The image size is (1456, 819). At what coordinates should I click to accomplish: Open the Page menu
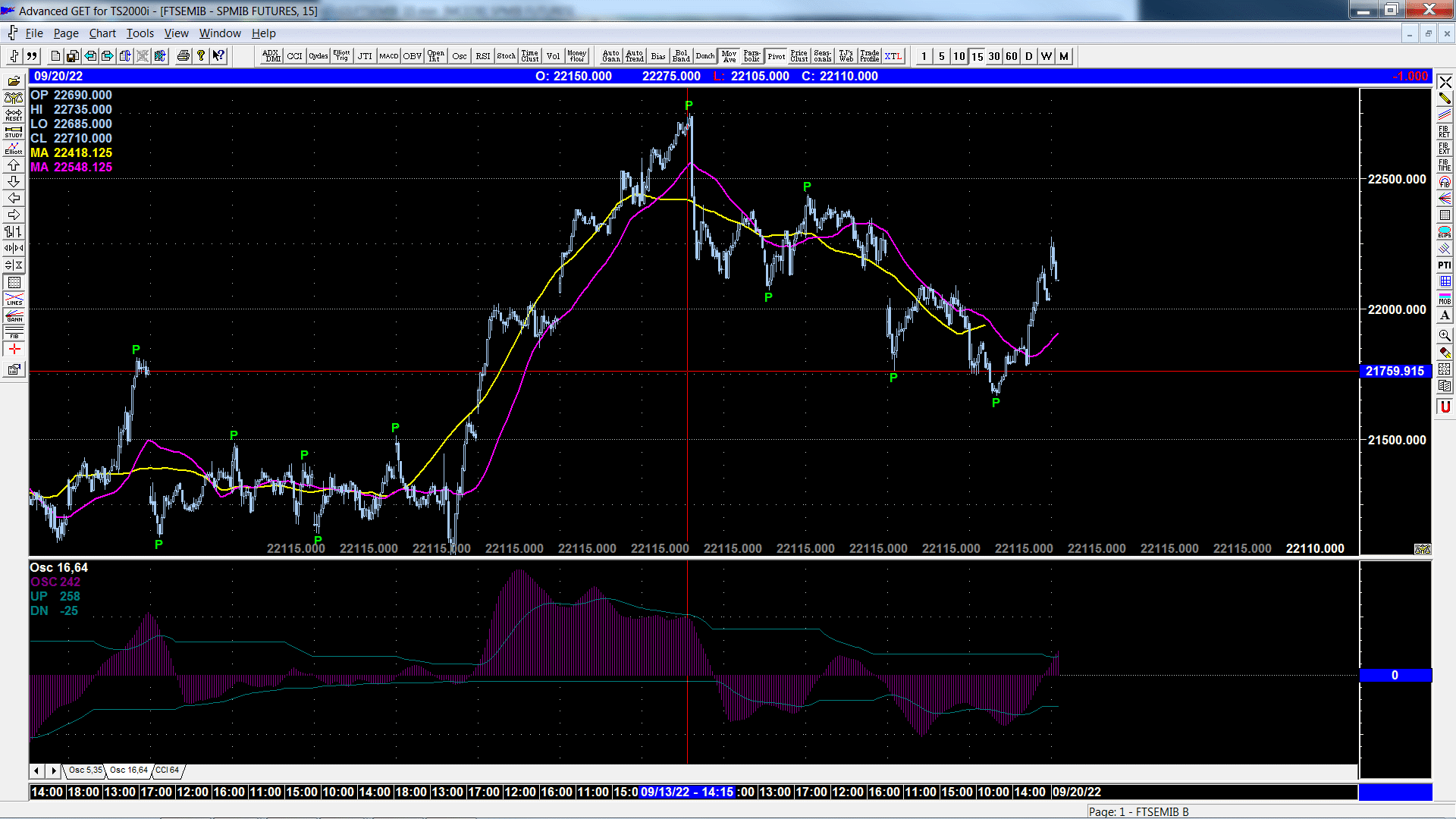click(x=66, y=33)
